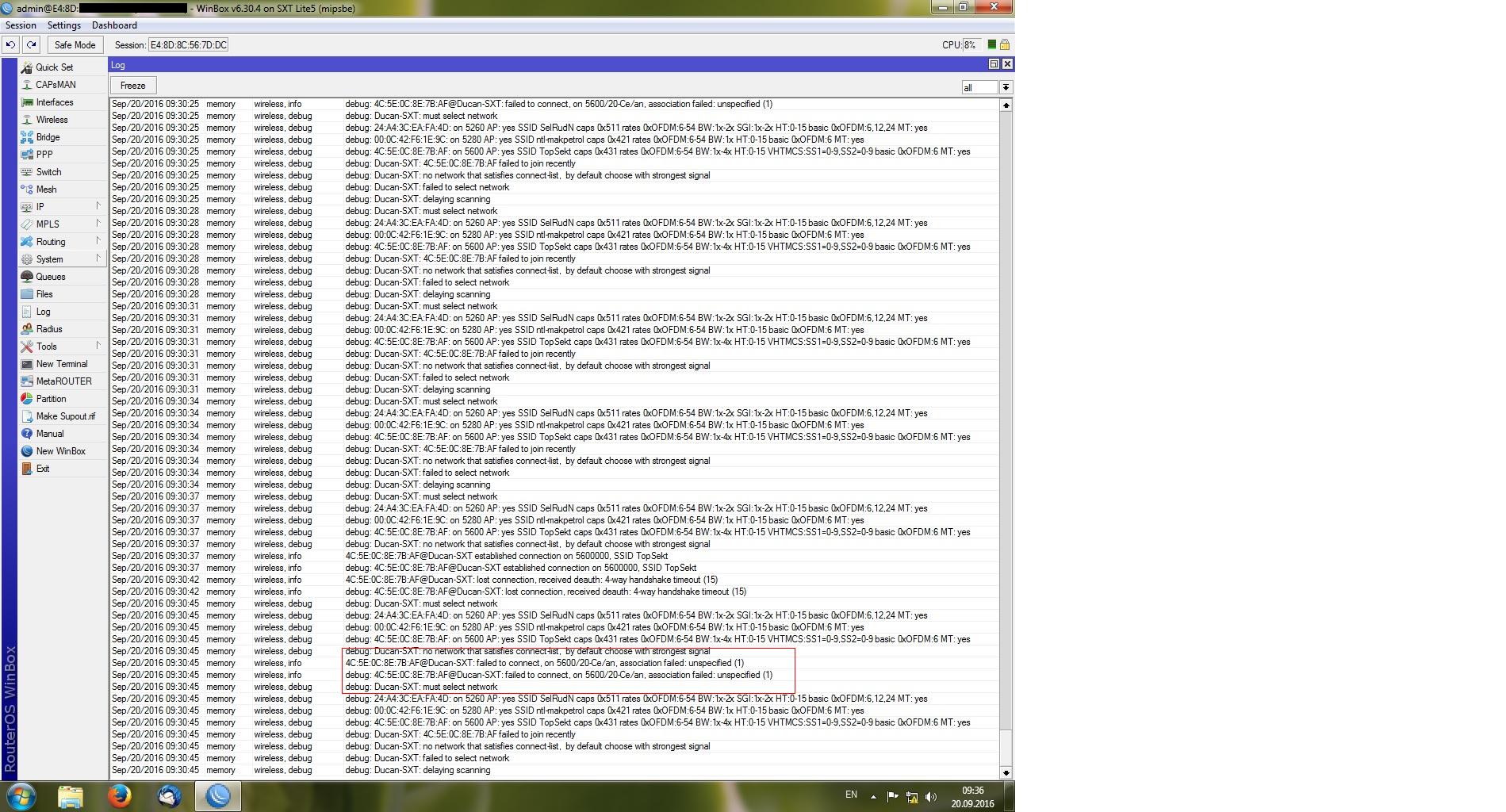Screen dimensions: 1506x812
Task: Open the Session menu
Action: (x=21, y=25)
